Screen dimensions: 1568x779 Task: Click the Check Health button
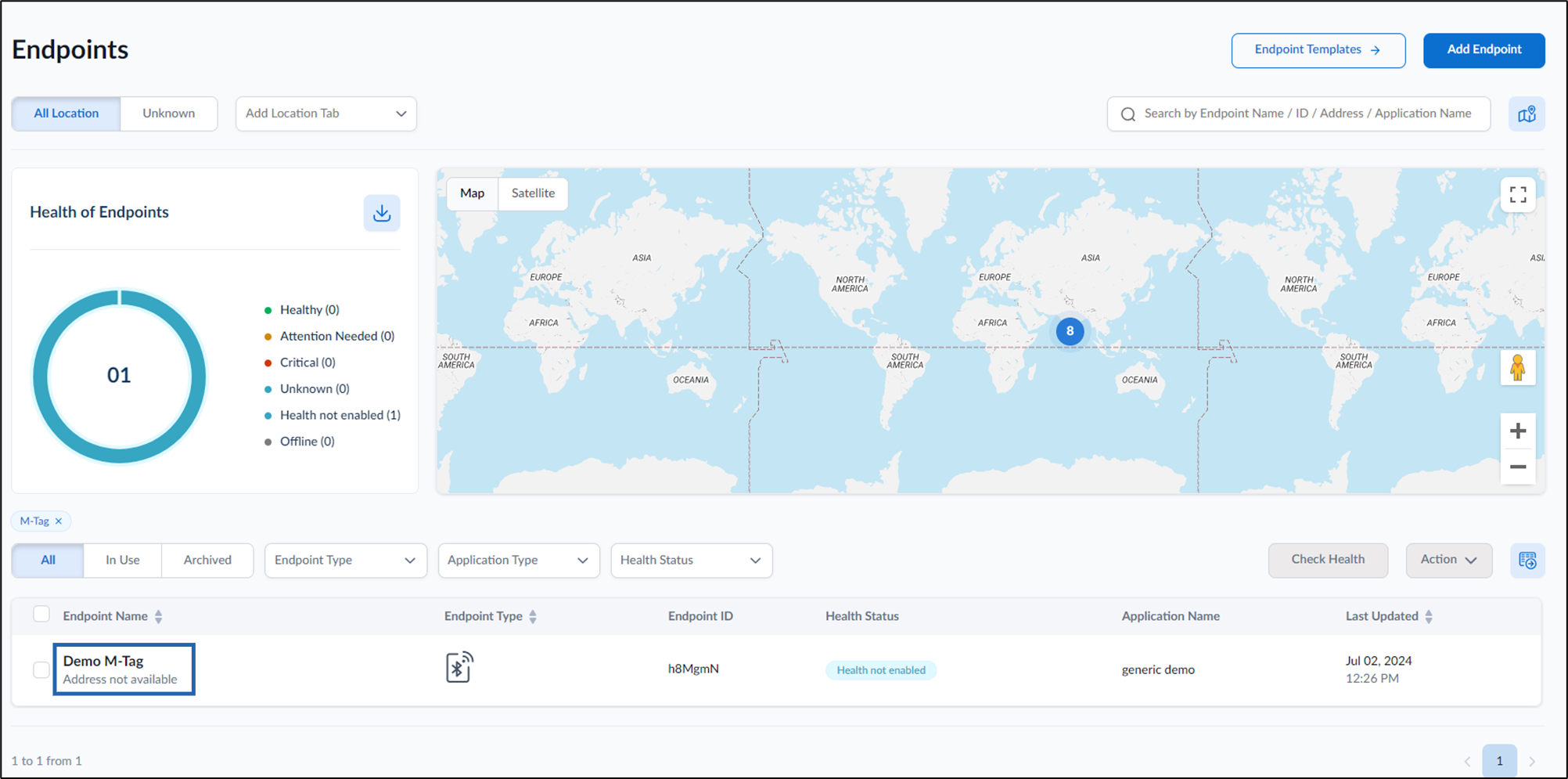point(1328,561)
